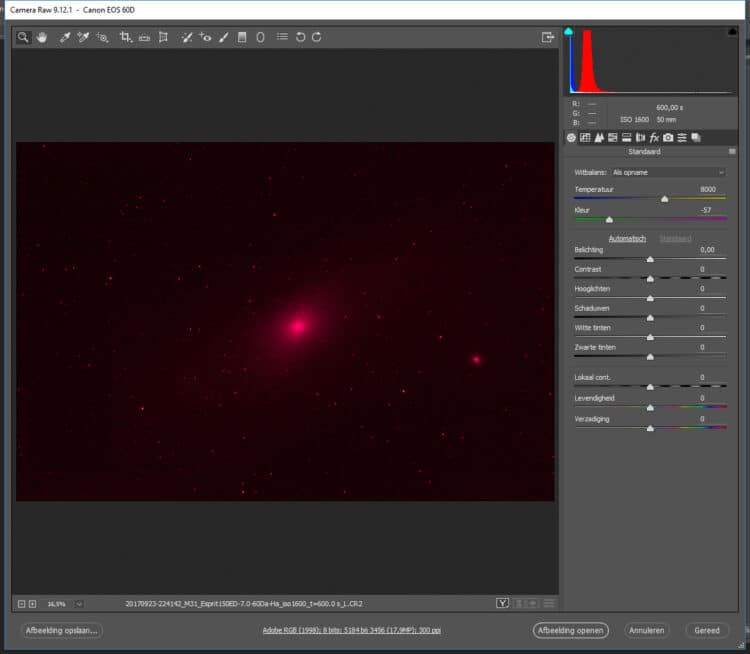Click the Afbeelding openen button

570,630
